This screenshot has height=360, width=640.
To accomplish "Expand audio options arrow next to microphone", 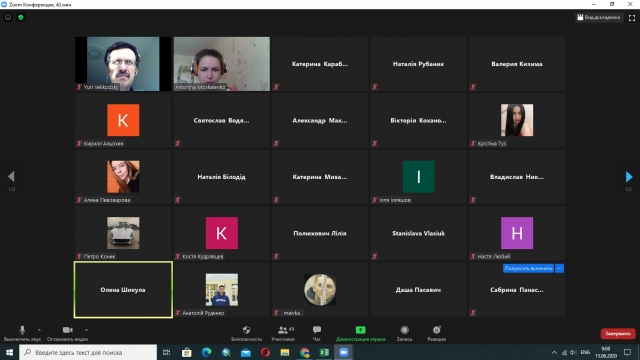I will click(x=39, y=330).
